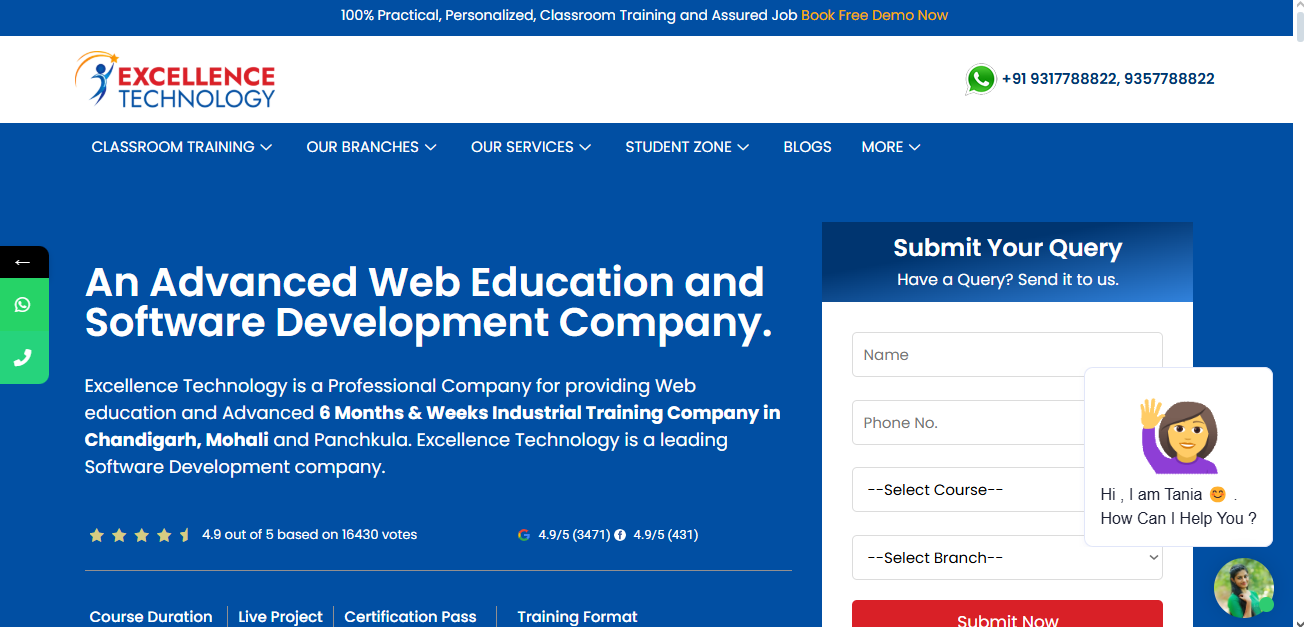This screenshot has height=627, width=1307.
Task: Click the WhatsApp icon beside phone numbers
Action: pyautogui.click(x=981, y=79)
